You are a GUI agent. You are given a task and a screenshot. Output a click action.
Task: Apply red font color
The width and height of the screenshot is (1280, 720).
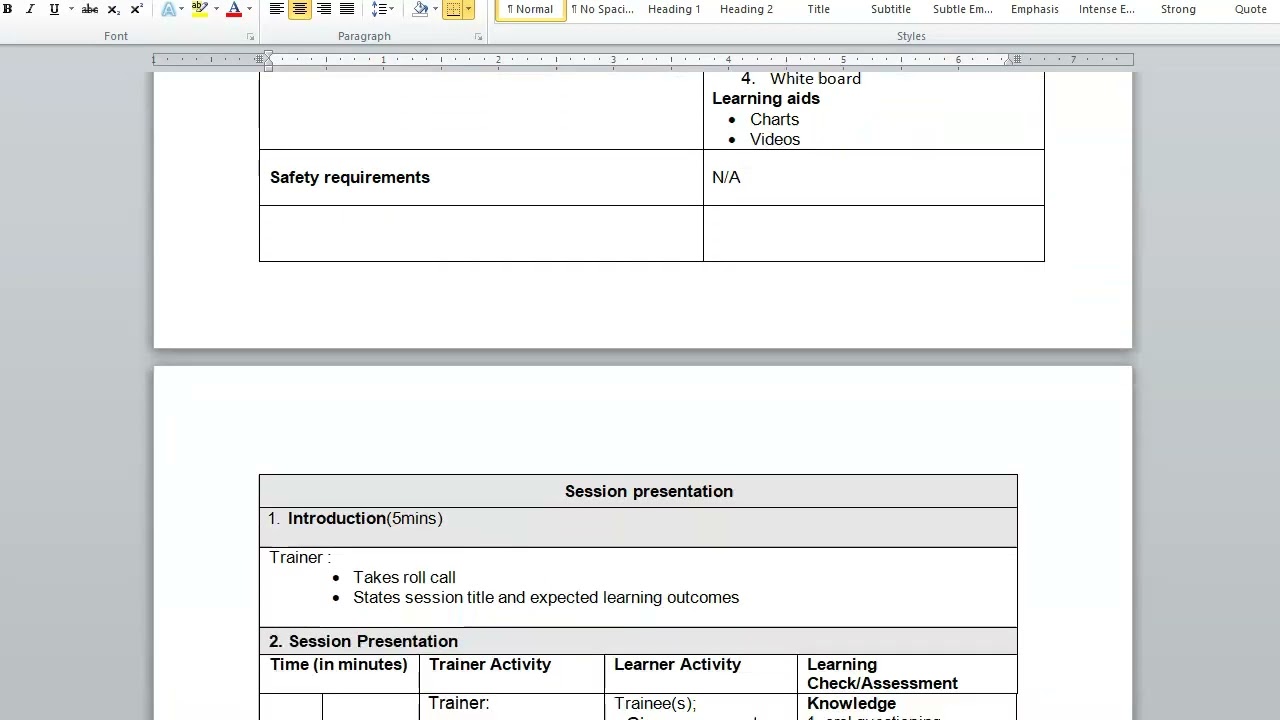(x=234, y=9)
